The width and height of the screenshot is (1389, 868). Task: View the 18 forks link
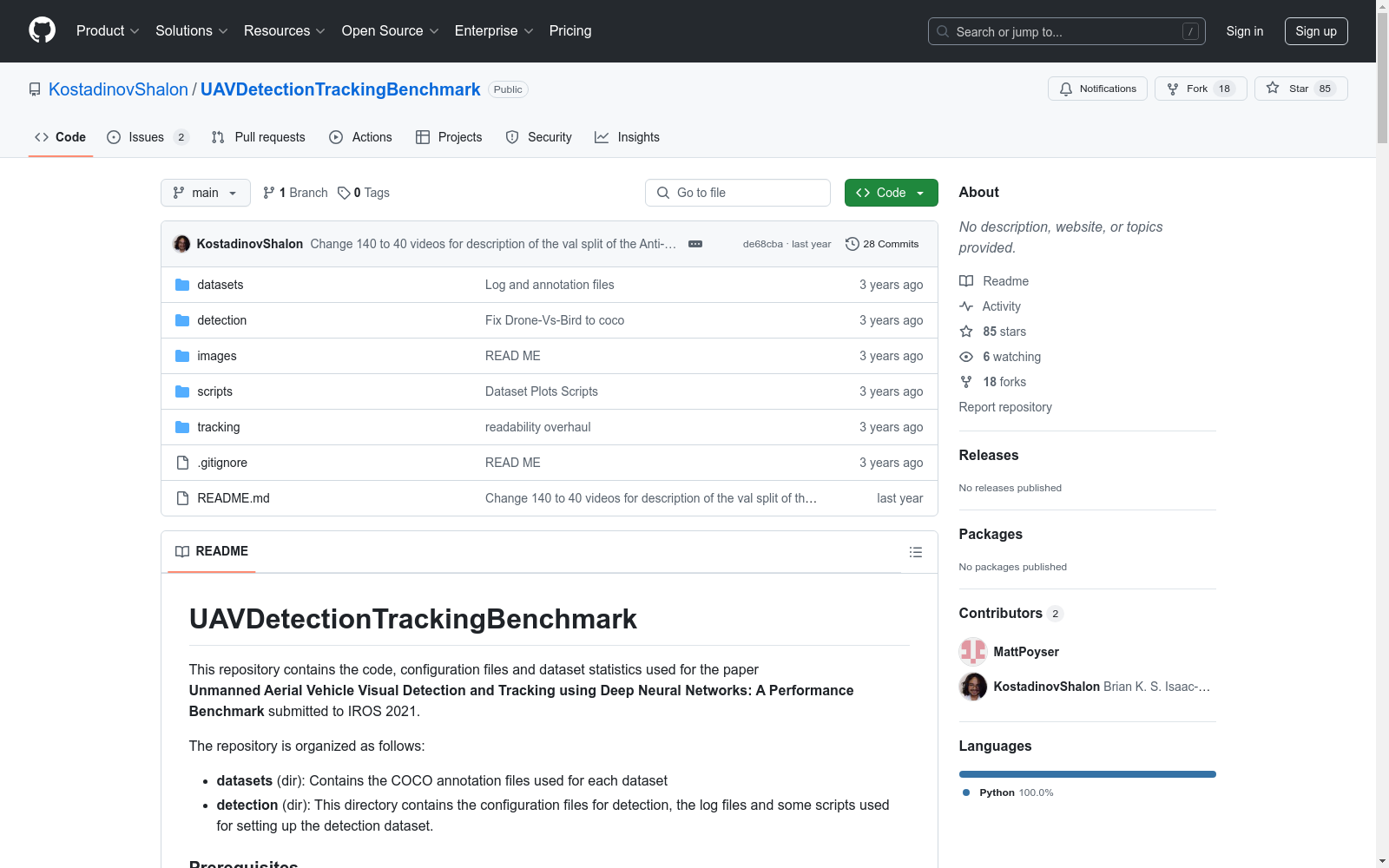pos(992,382)
